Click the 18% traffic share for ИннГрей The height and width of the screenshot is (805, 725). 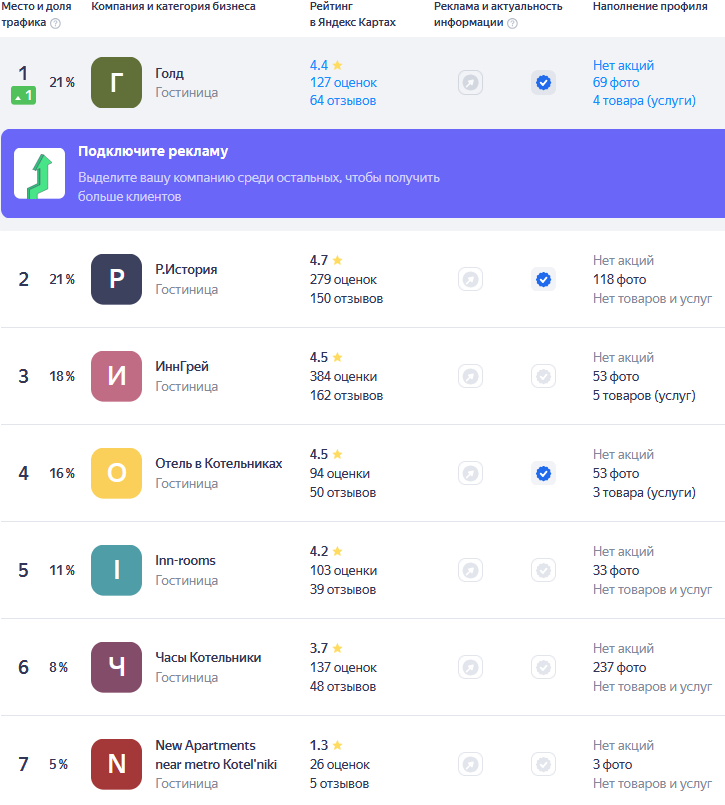pyautogui.click(x=62, y=377)
